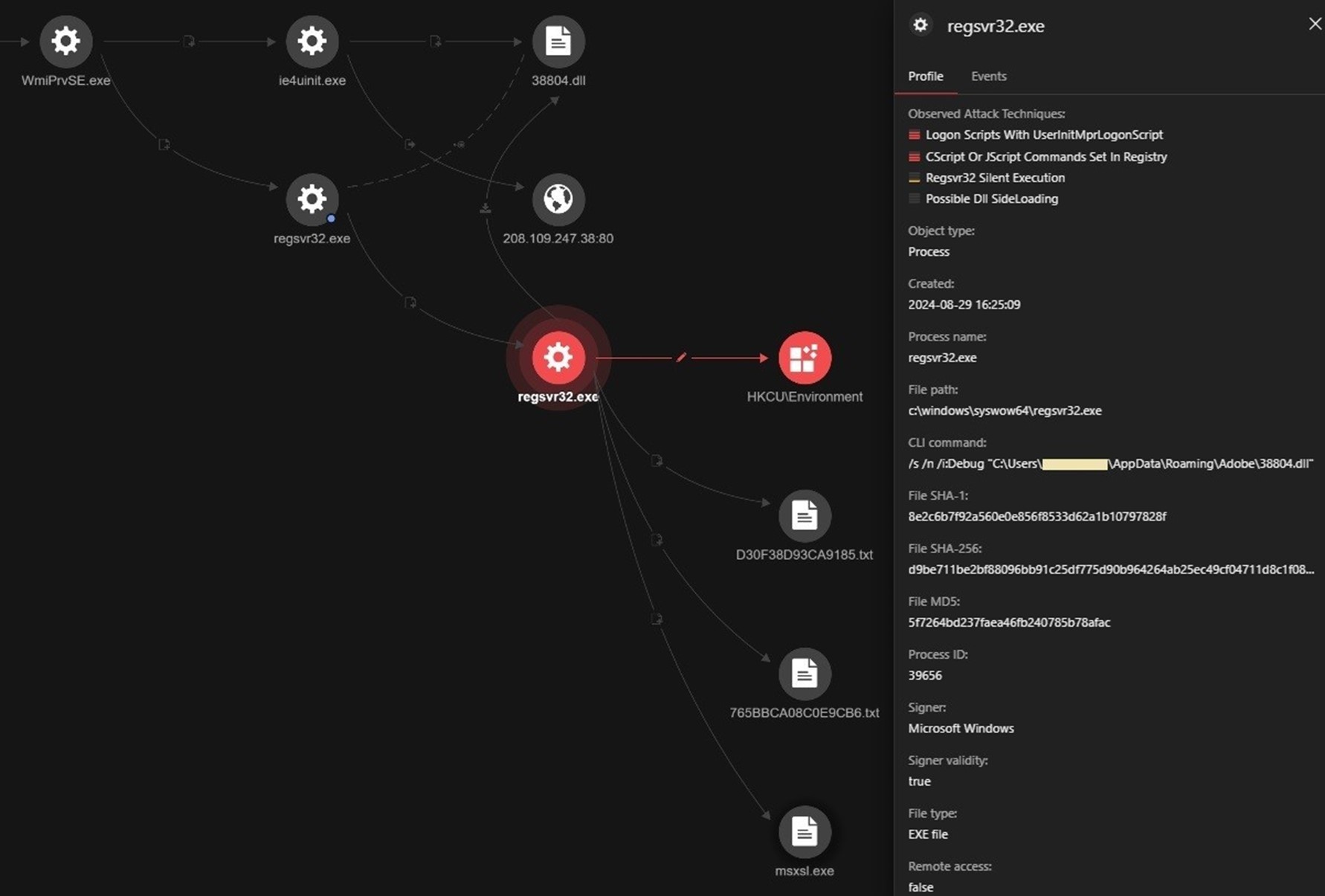The image size is (1325, 896).
Task: Click the Possible Dll SideLoading technique
Action: (991, 199)
